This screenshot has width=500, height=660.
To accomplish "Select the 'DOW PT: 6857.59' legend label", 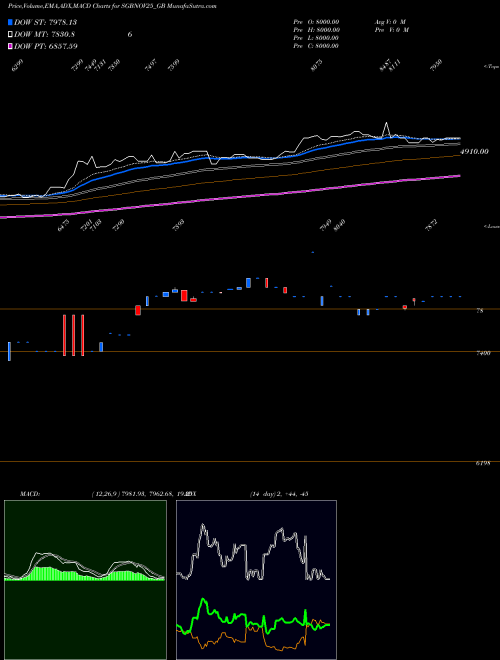I will click(46, 46).
